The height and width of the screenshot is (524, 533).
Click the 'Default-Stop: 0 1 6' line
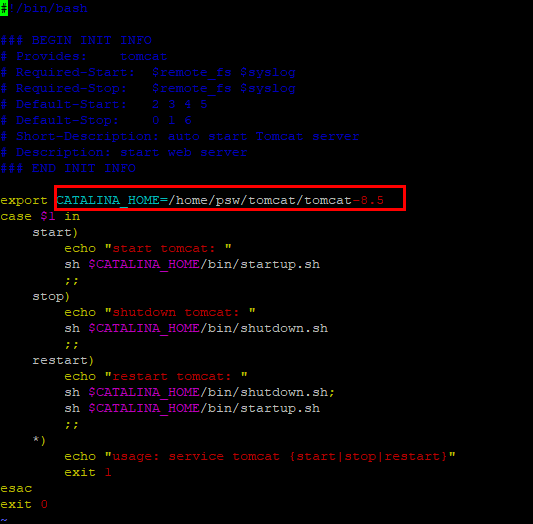[x=96, y=120]
